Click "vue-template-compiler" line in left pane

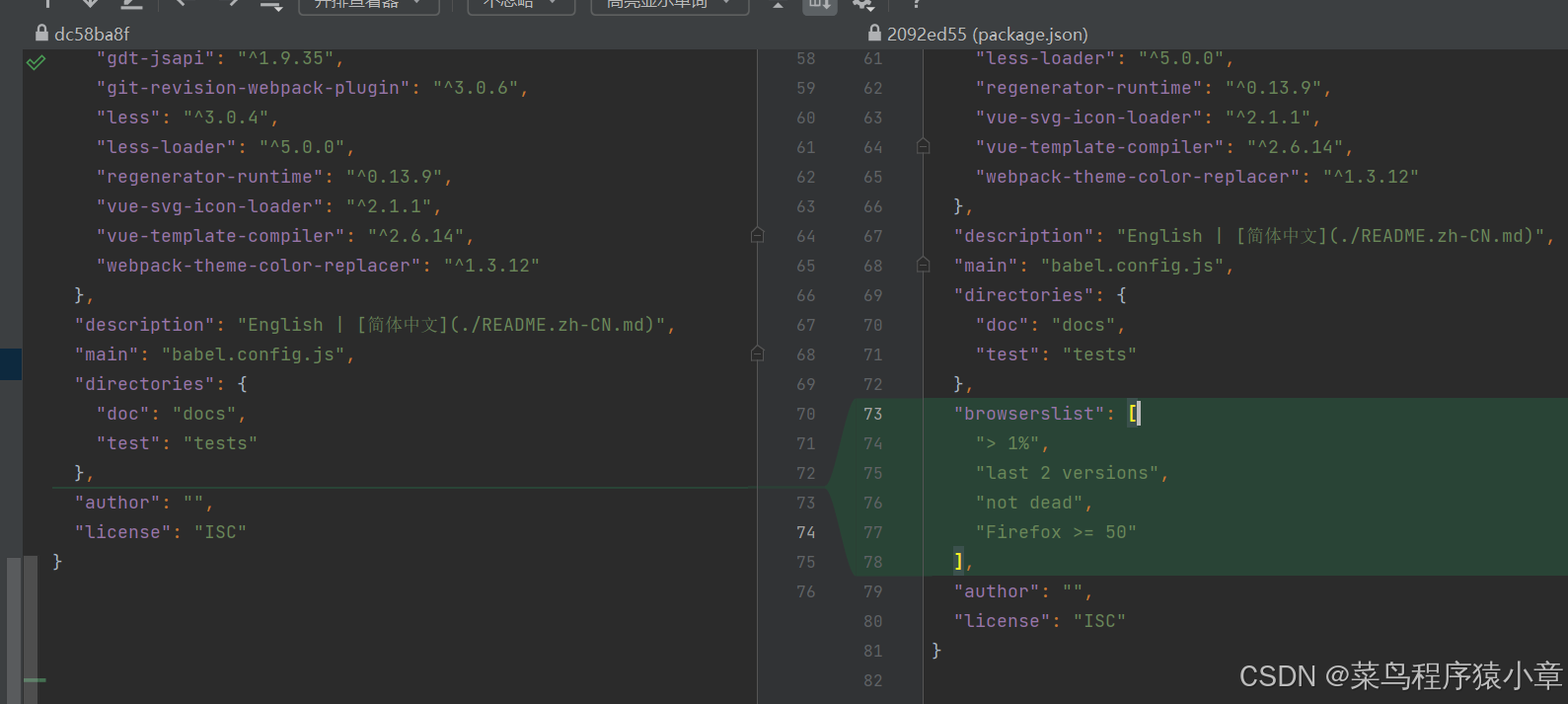click(x=285, y=236)
